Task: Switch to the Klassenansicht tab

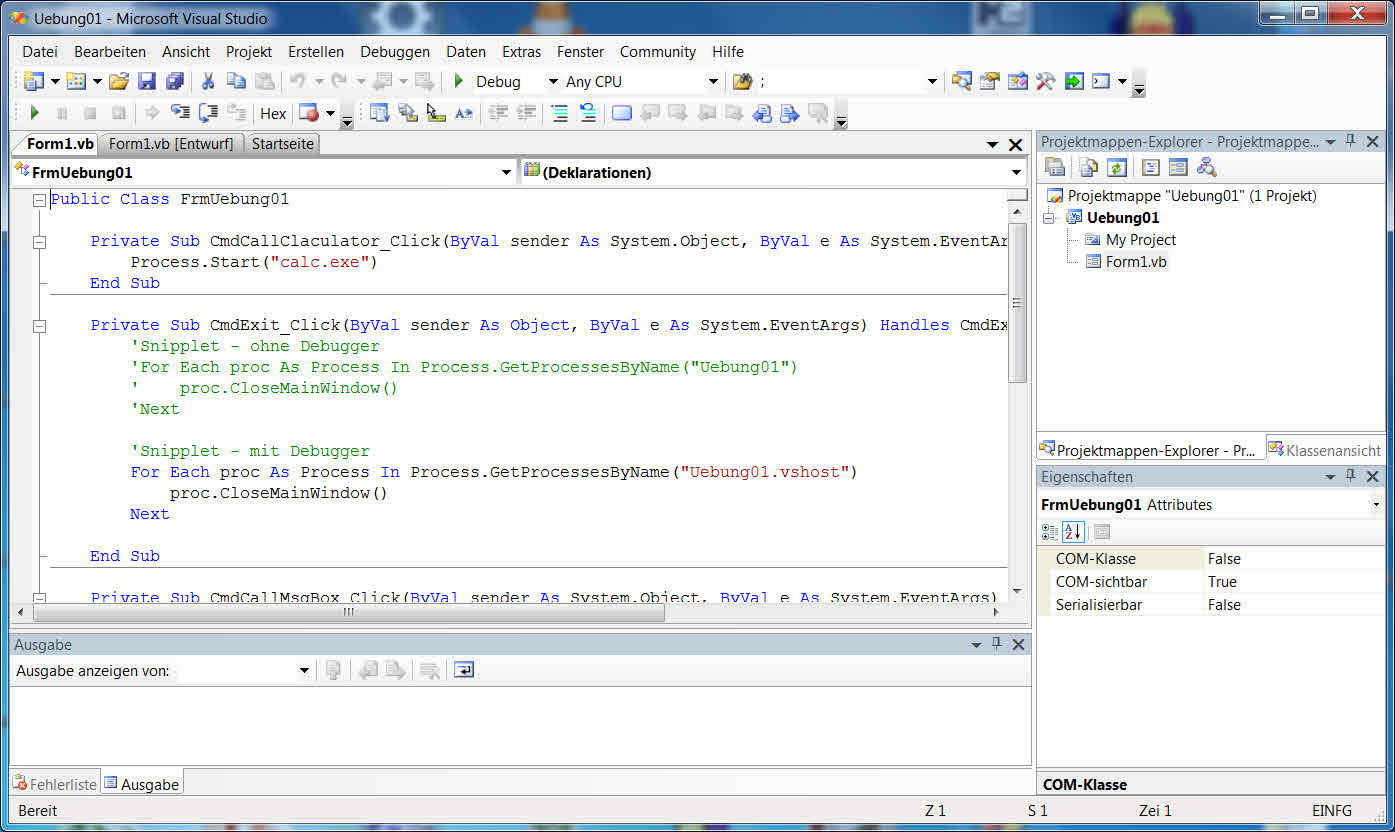Action: [1326, 450]
